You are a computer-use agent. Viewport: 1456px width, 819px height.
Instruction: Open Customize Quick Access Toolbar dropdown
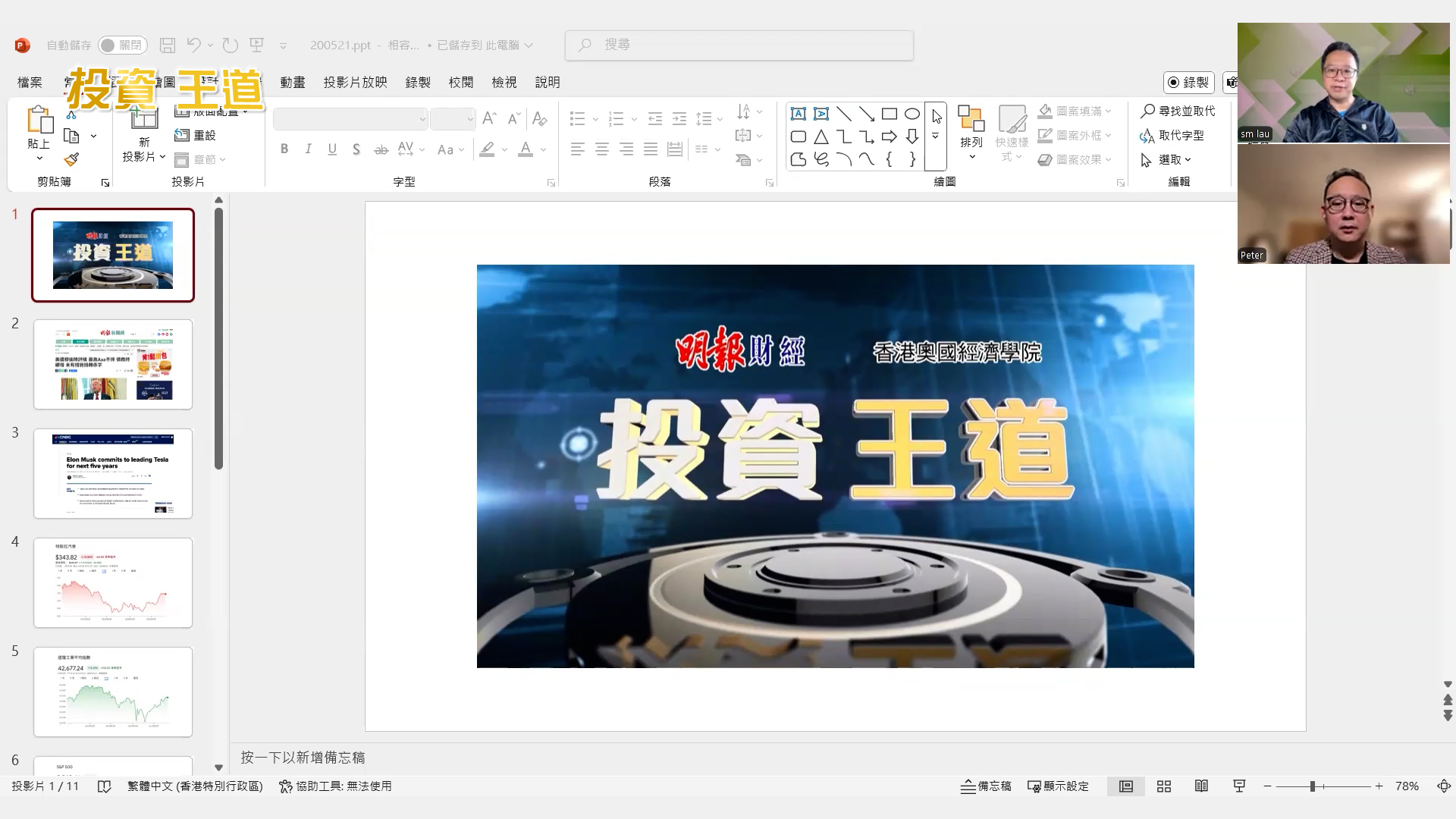coord(283,46)
